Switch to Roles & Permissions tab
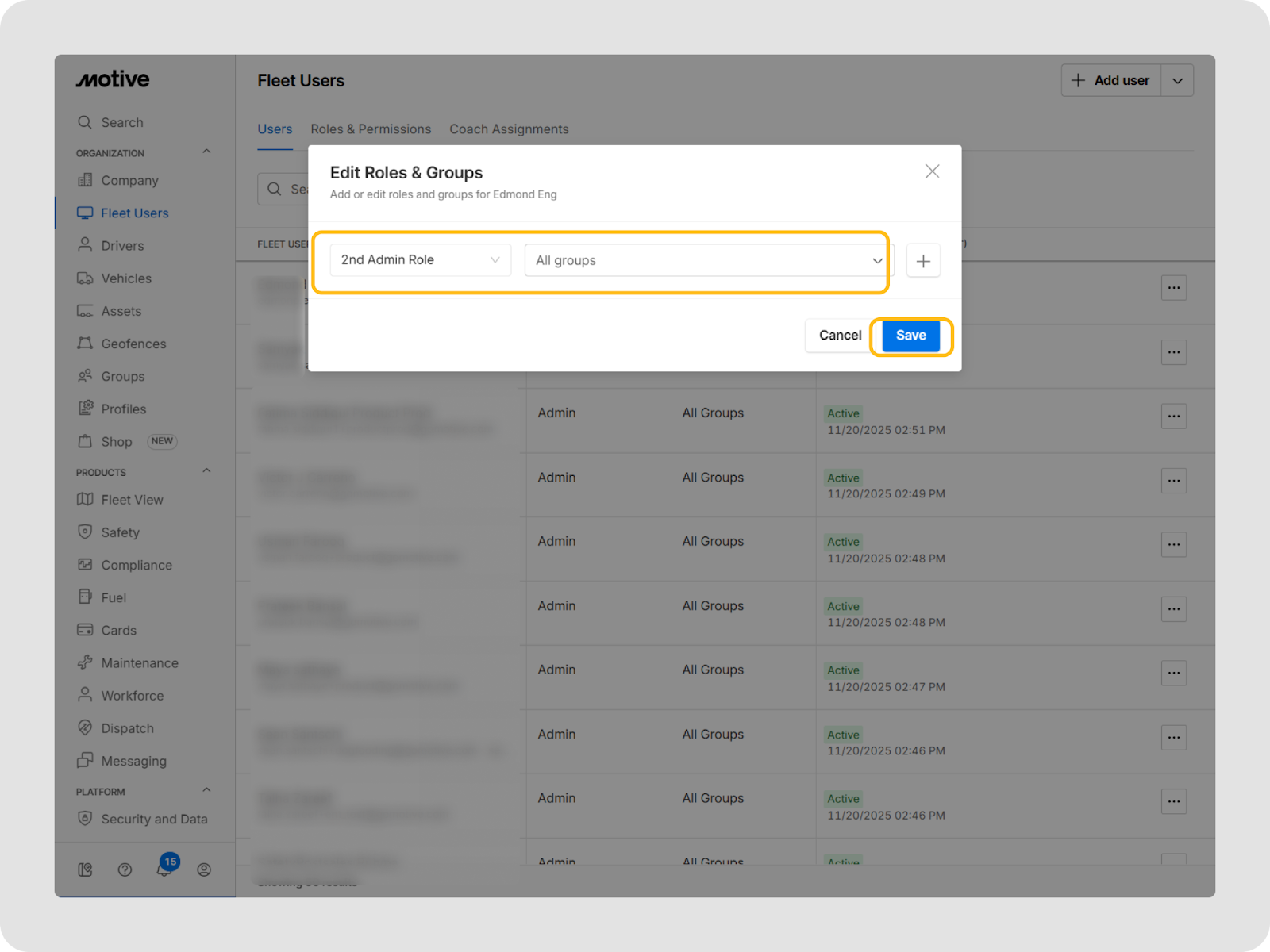1270x952 pixels. [x=371, y=129]
